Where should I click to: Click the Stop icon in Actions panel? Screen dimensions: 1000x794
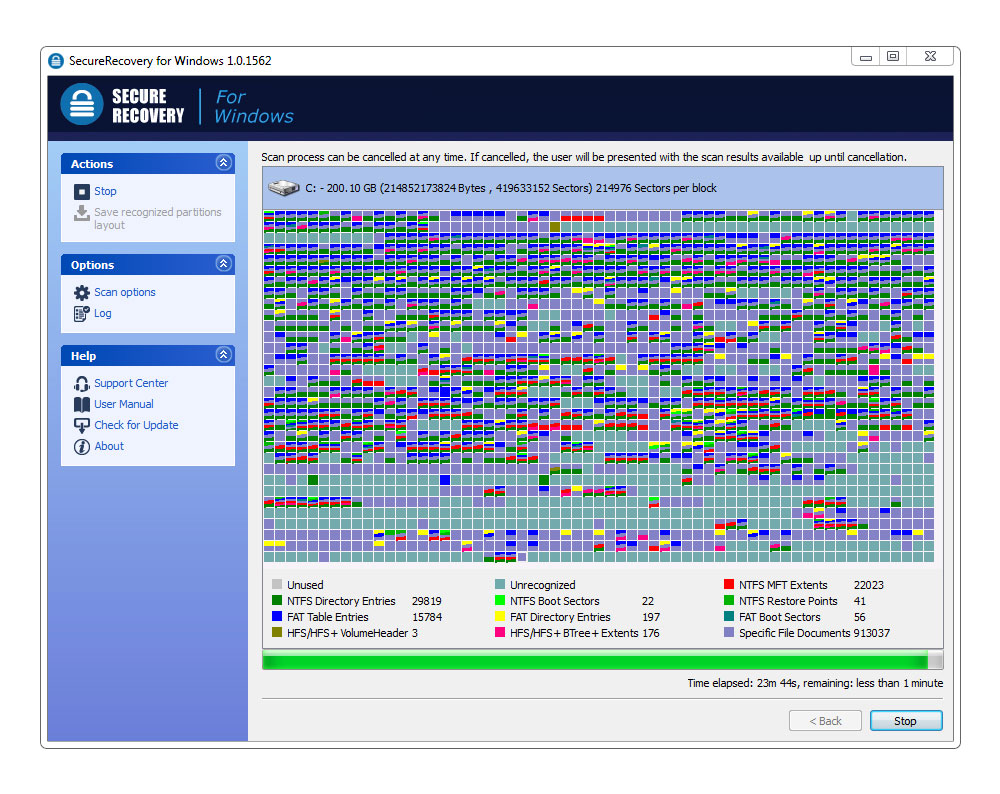pyautogui.click(x=82, y=191)
